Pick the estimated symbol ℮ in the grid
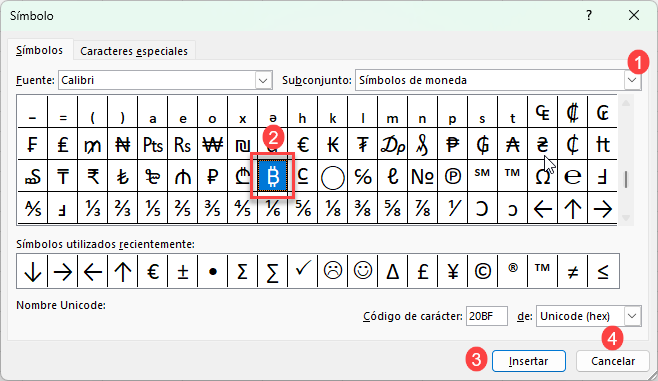 point(572,176)
